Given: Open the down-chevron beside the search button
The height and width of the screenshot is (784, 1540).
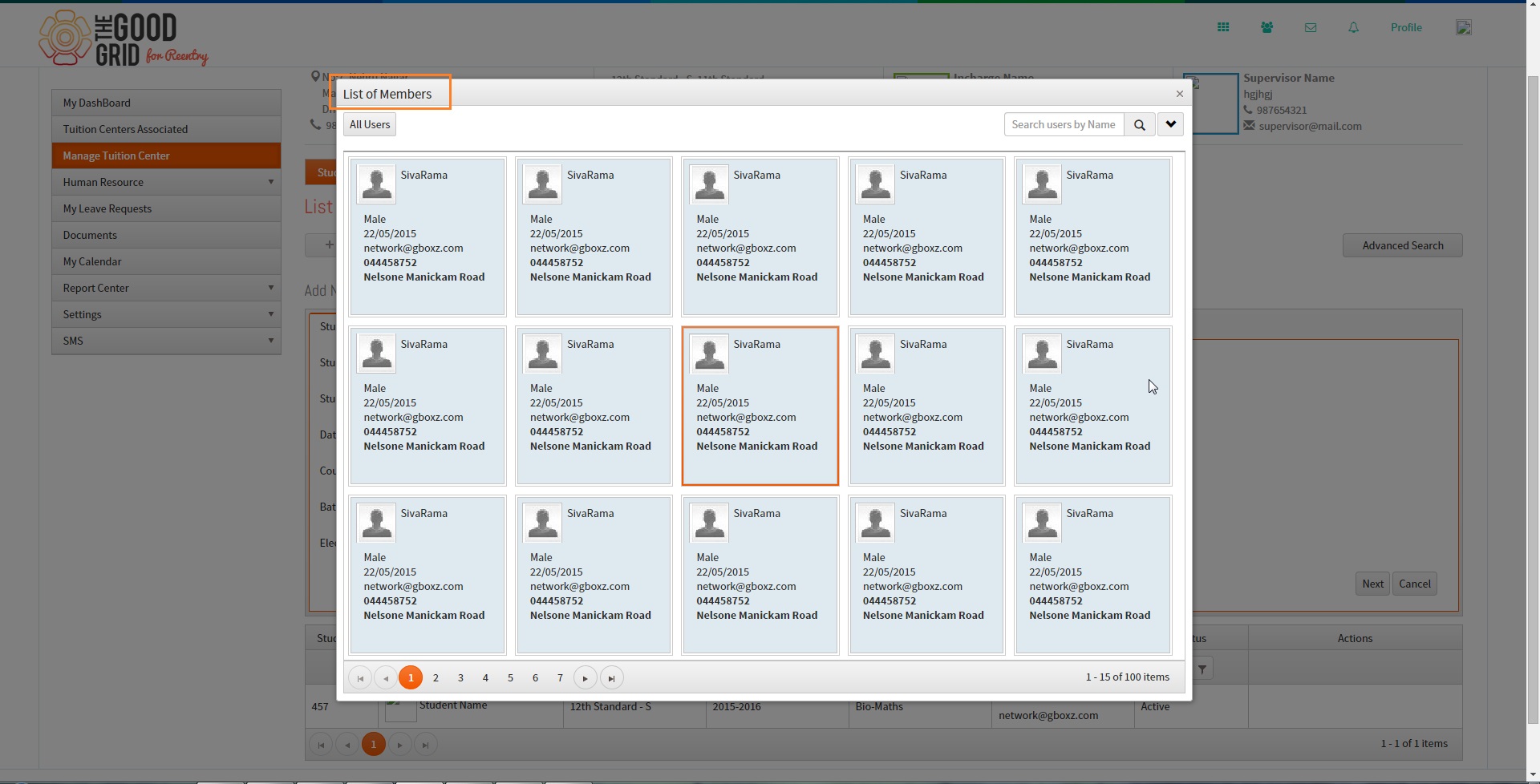Looking at the screenshot, I should (x=1170, y=124).
